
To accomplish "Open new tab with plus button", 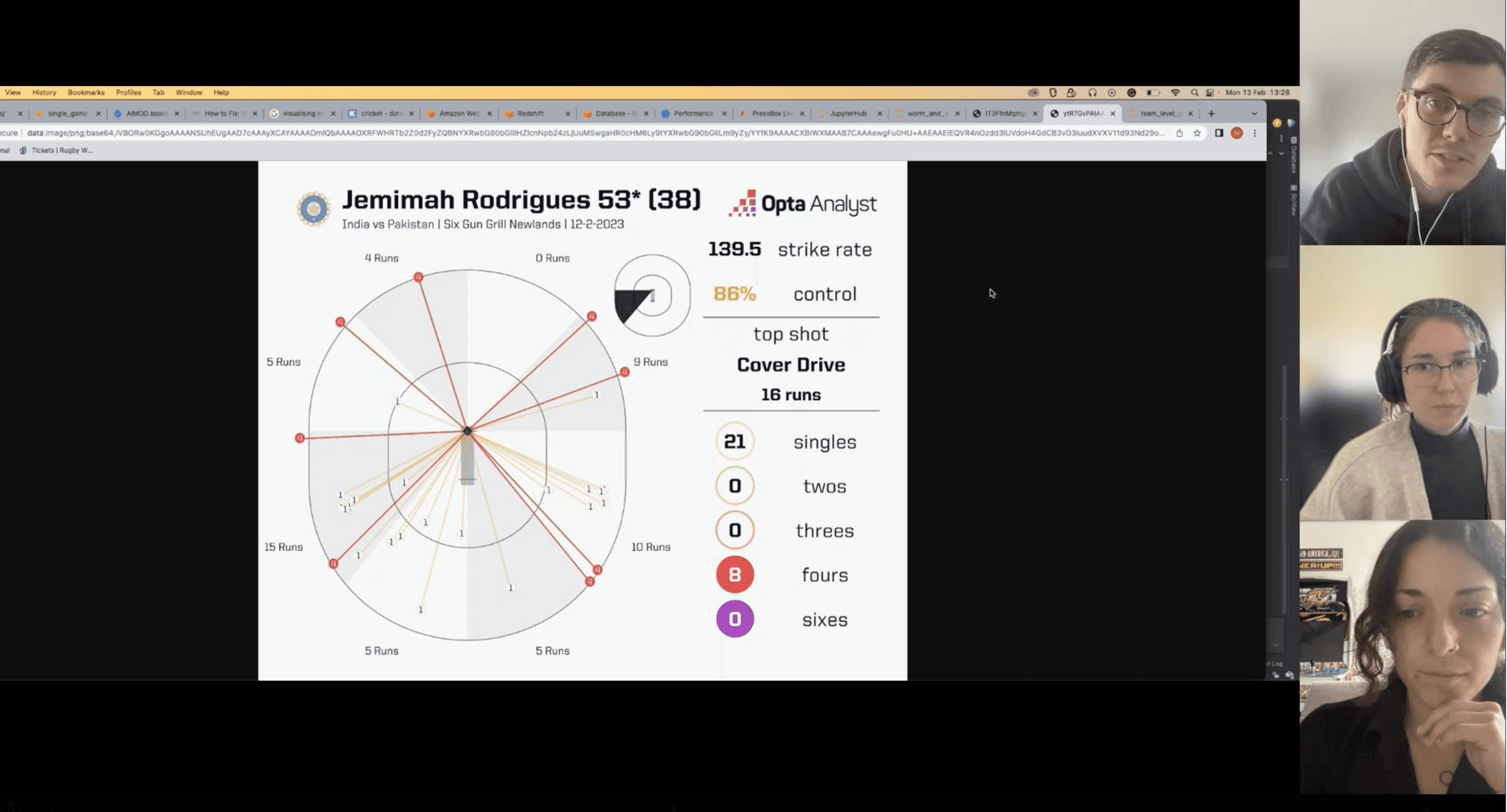I will click(x=1211, y=114).
